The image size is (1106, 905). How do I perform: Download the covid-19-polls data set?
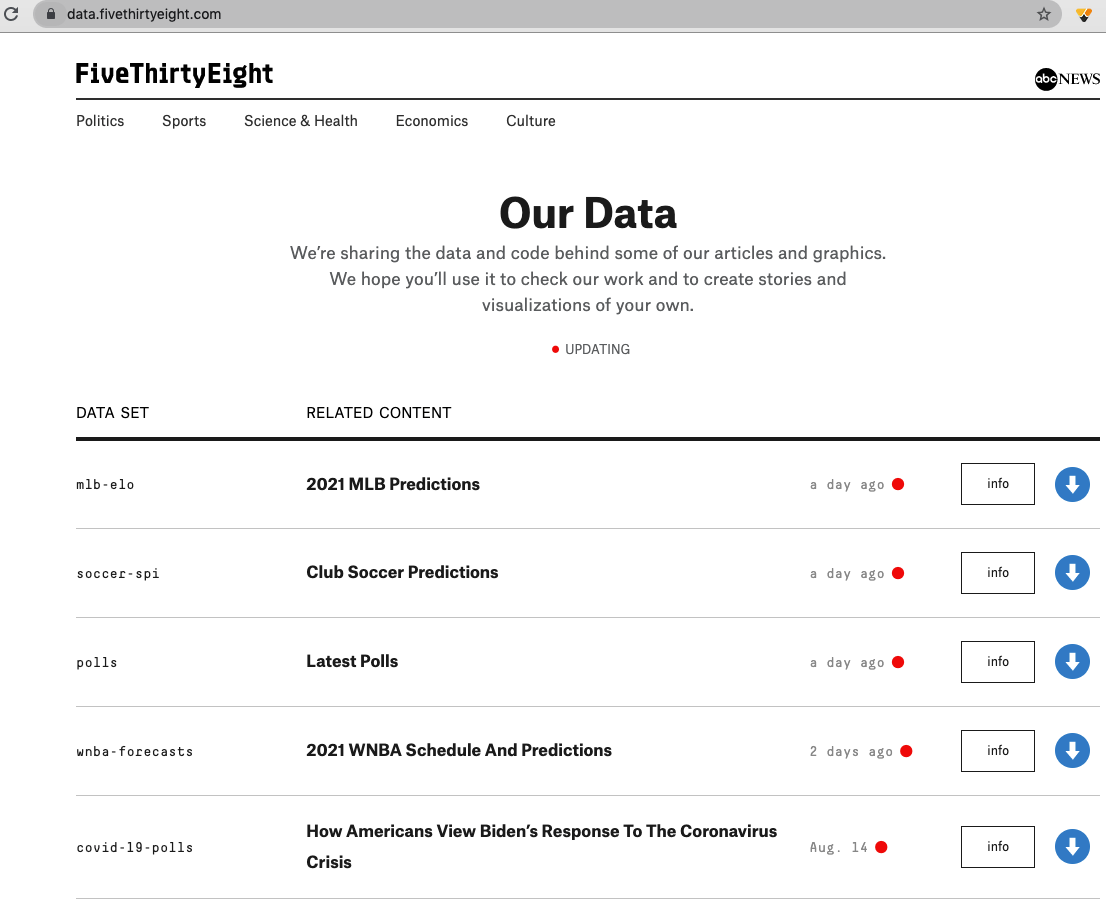pos(1072,846)
